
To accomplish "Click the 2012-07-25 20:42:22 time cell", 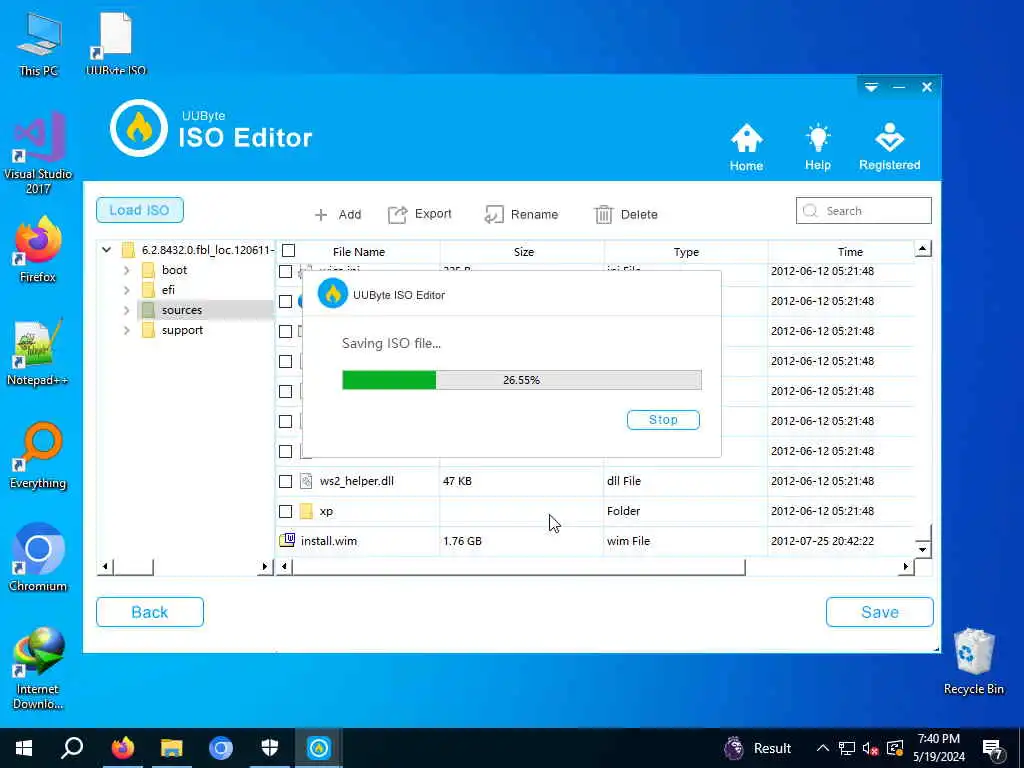I will (x=822, y=541).
